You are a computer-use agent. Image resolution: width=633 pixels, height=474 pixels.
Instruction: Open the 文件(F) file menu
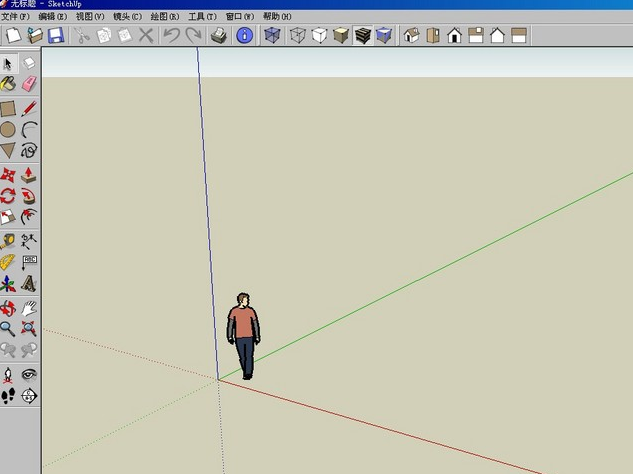click(x=16, y=17)
